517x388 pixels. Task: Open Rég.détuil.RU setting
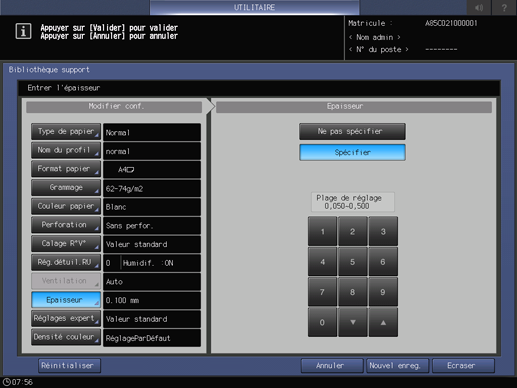click(x=66, y=262)
